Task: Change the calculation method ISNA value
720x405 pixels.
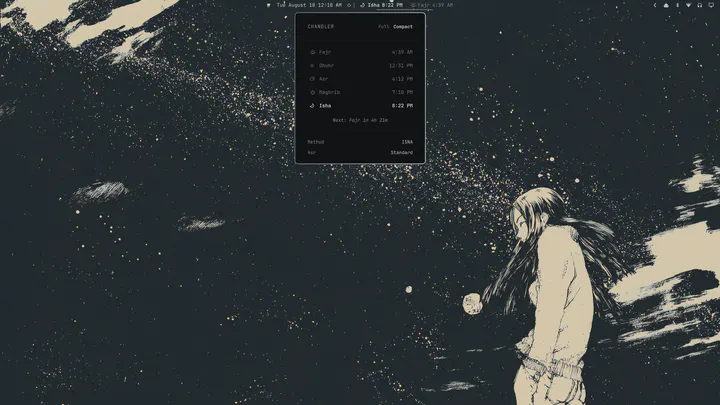Action: (407, 142)
